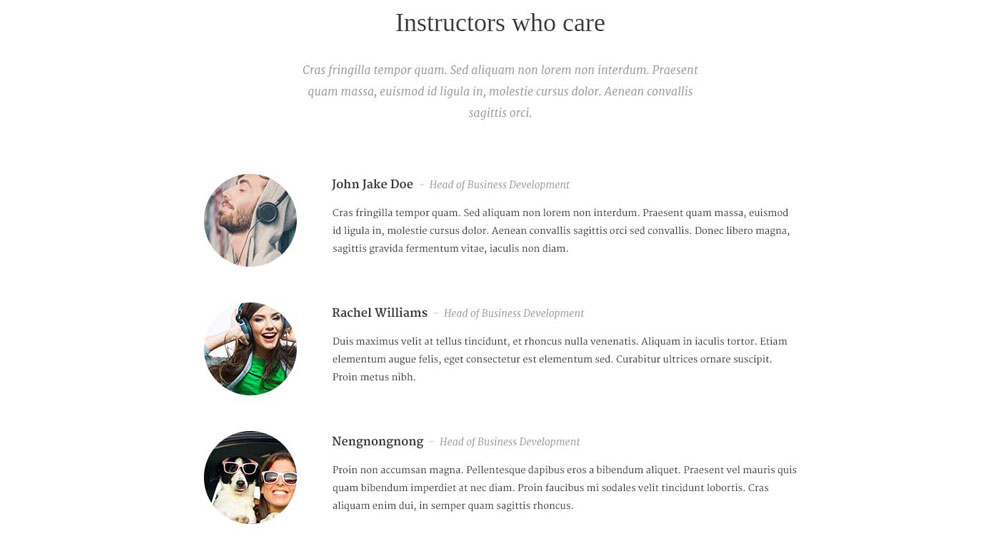
Task: Click the dog's sunglasses in third photo
Action: pyautogui.click(x=240, y=469)
